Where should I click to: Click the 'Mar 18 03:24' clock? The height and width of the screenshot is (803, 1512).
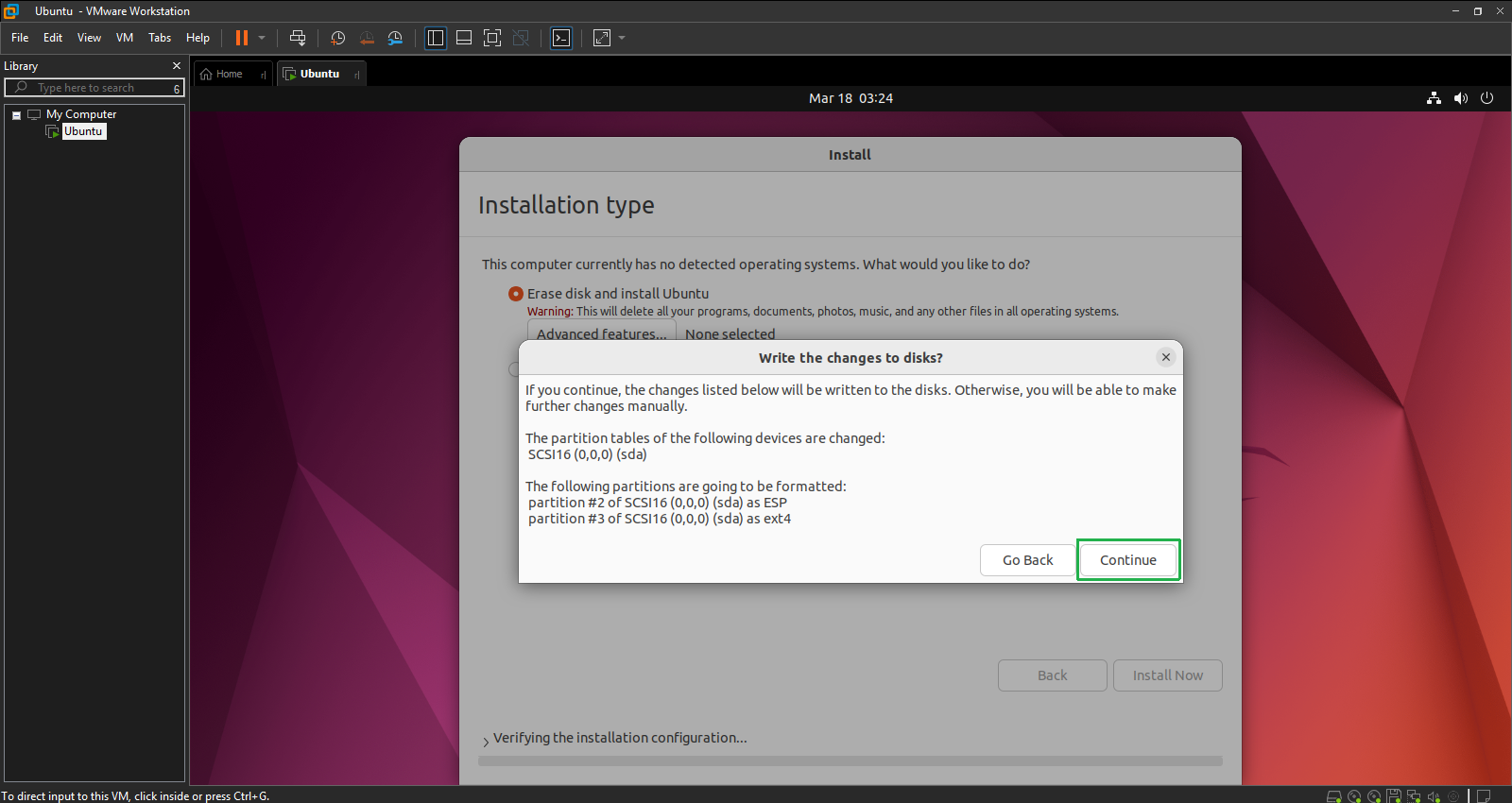click(850, 98)
